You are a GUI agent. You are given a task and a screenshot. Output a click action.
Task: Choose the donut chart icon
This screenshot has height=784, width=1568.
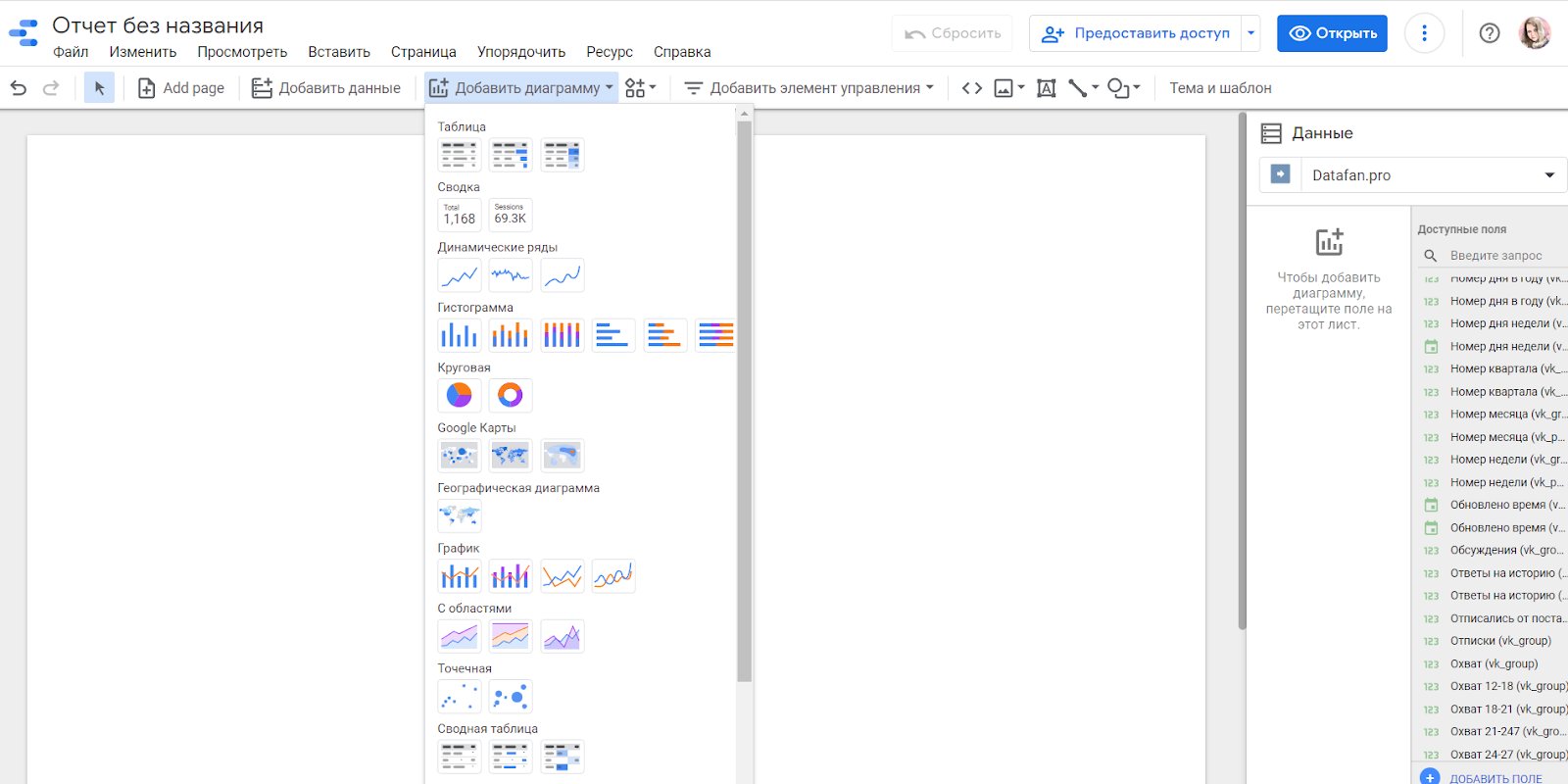pos(511,395)
